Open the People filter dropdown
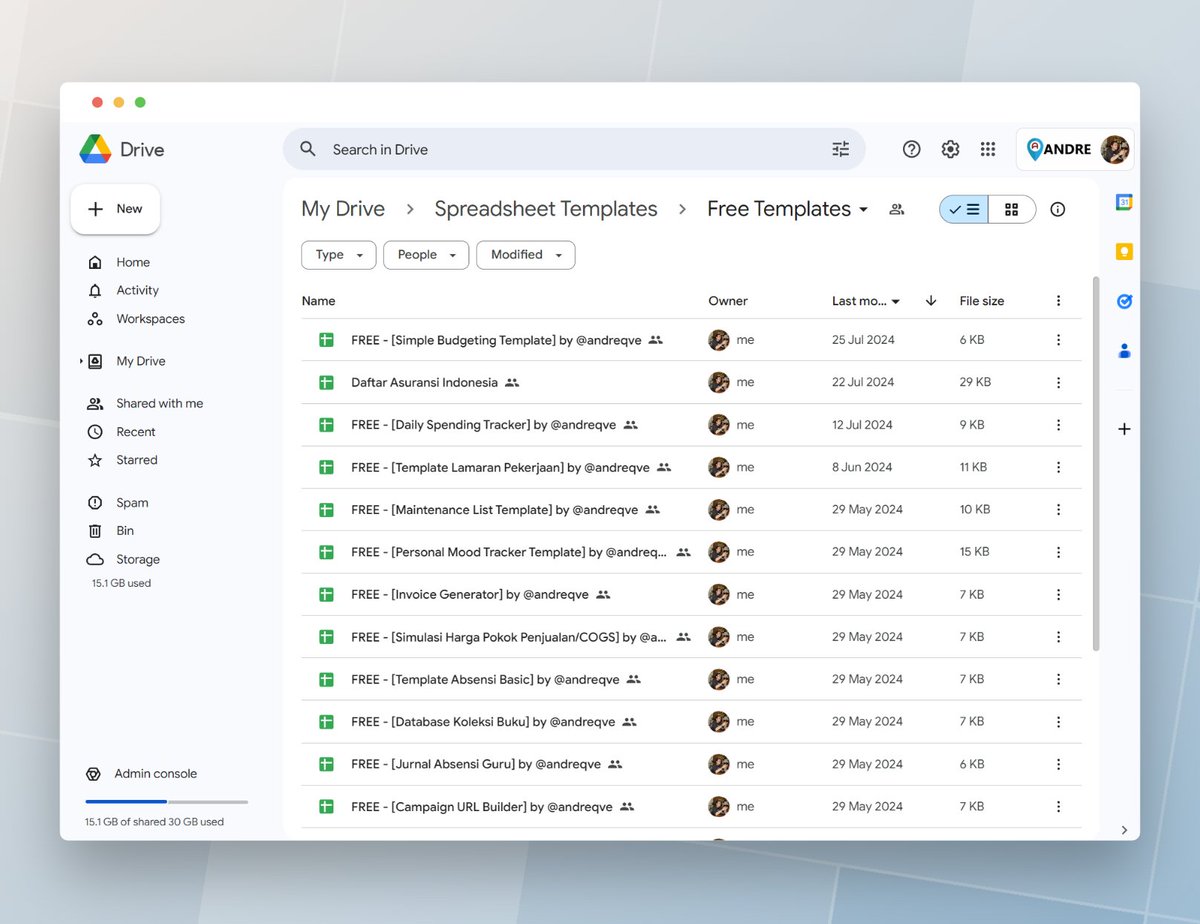This screenshot has width=1200, height=924. click(x=426, y=255)
